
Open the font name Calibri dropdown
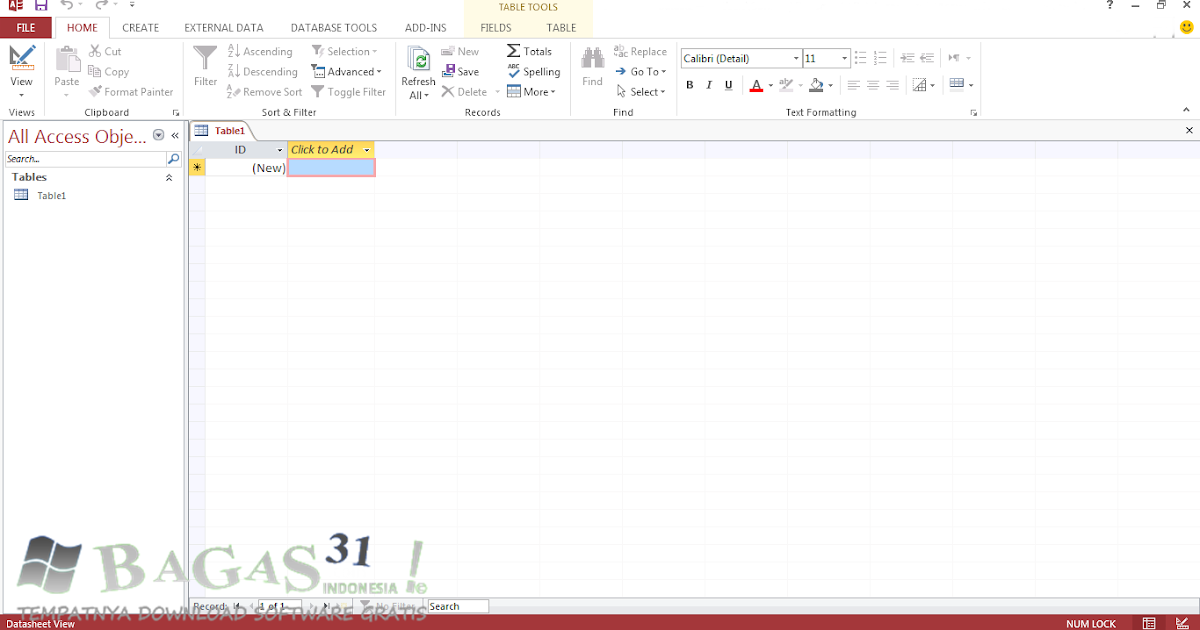796,59
